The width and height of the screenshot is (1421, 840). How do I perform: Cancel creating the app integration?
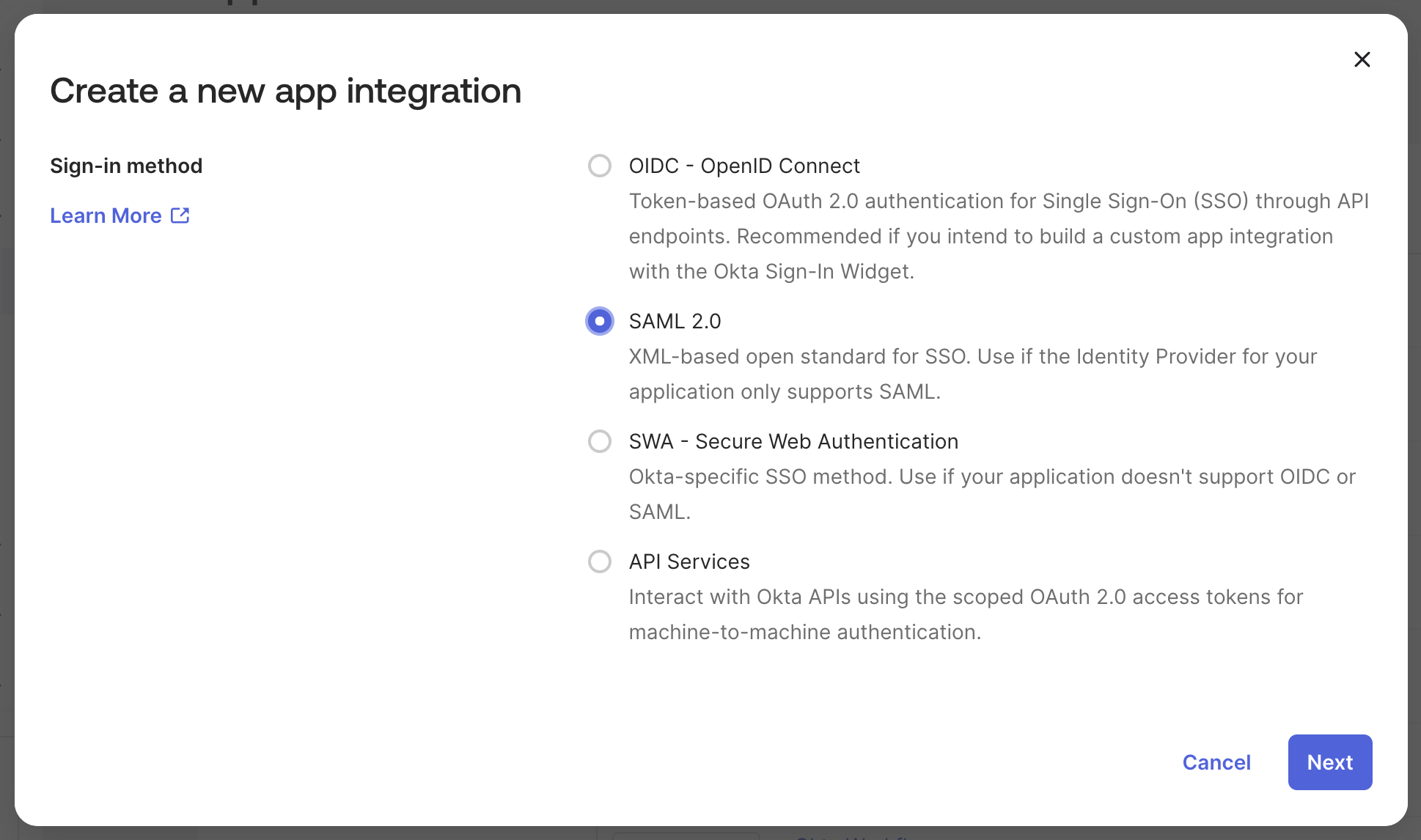[1216, 762]
